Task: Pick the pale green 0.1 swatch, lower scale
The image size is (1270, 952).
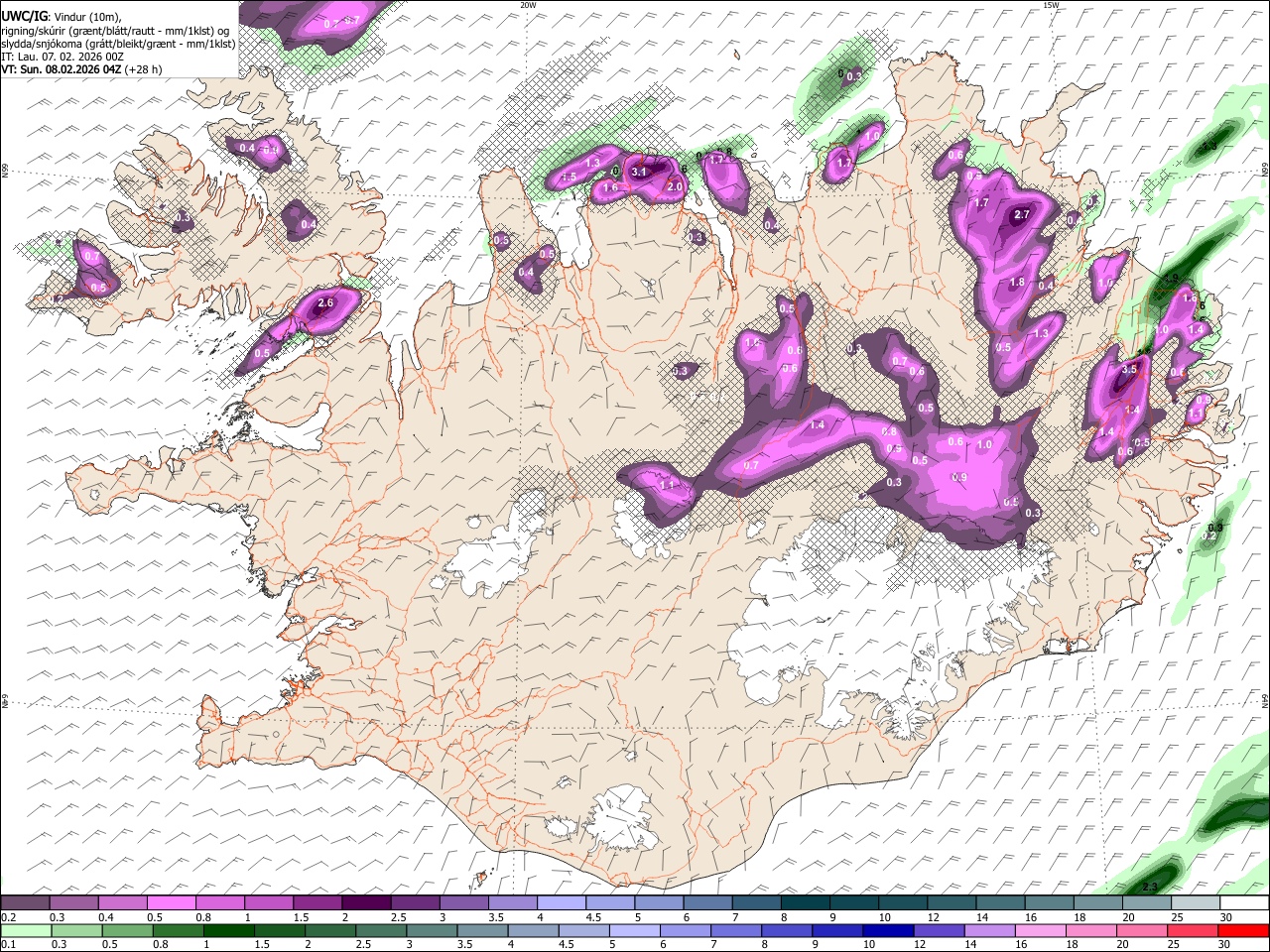Action: pyautogui.click(x=26, y=930)
